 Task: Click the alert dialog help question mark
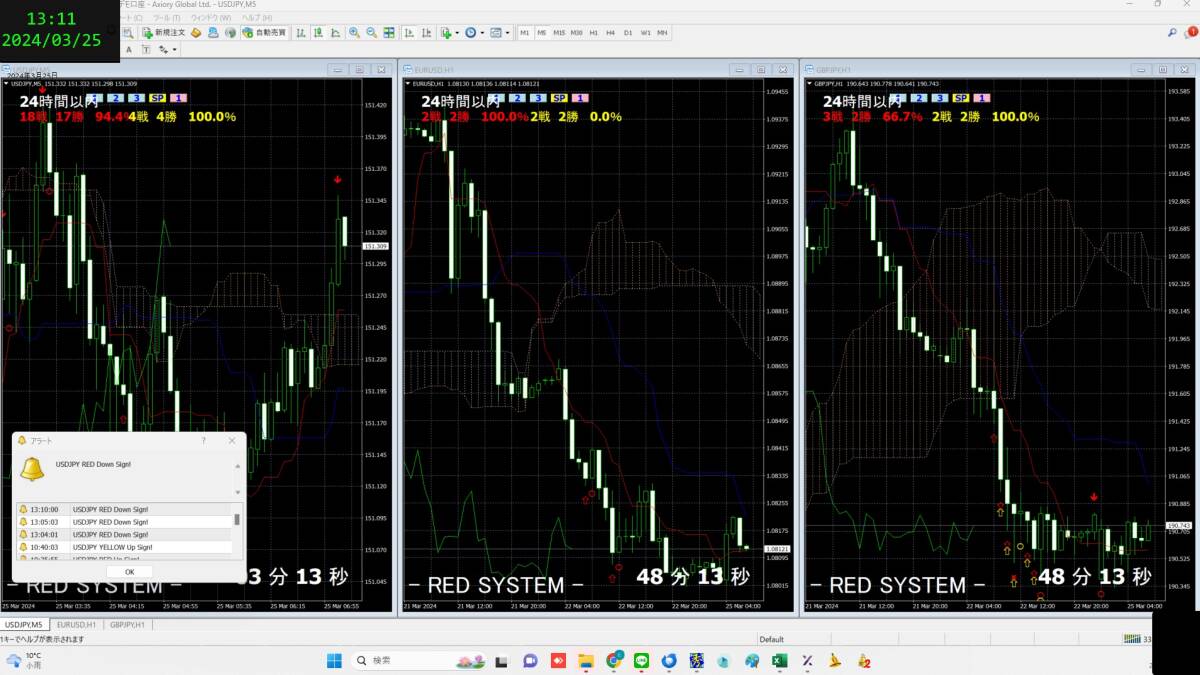click(203, 440)
